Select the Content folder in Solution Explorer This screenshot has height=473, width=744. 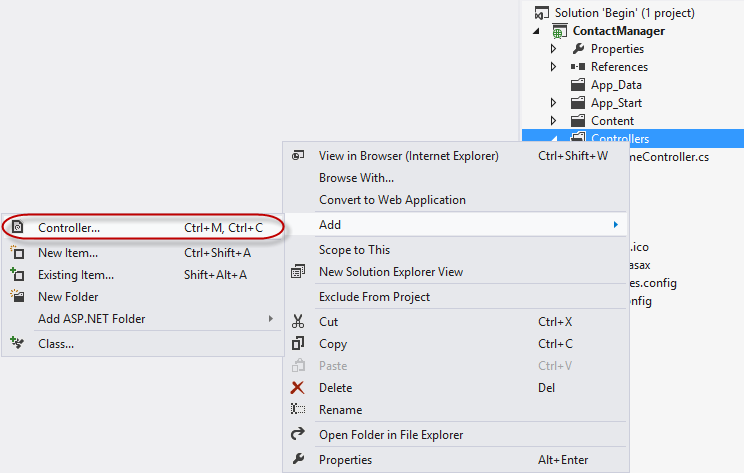click(x=612, y=121)
